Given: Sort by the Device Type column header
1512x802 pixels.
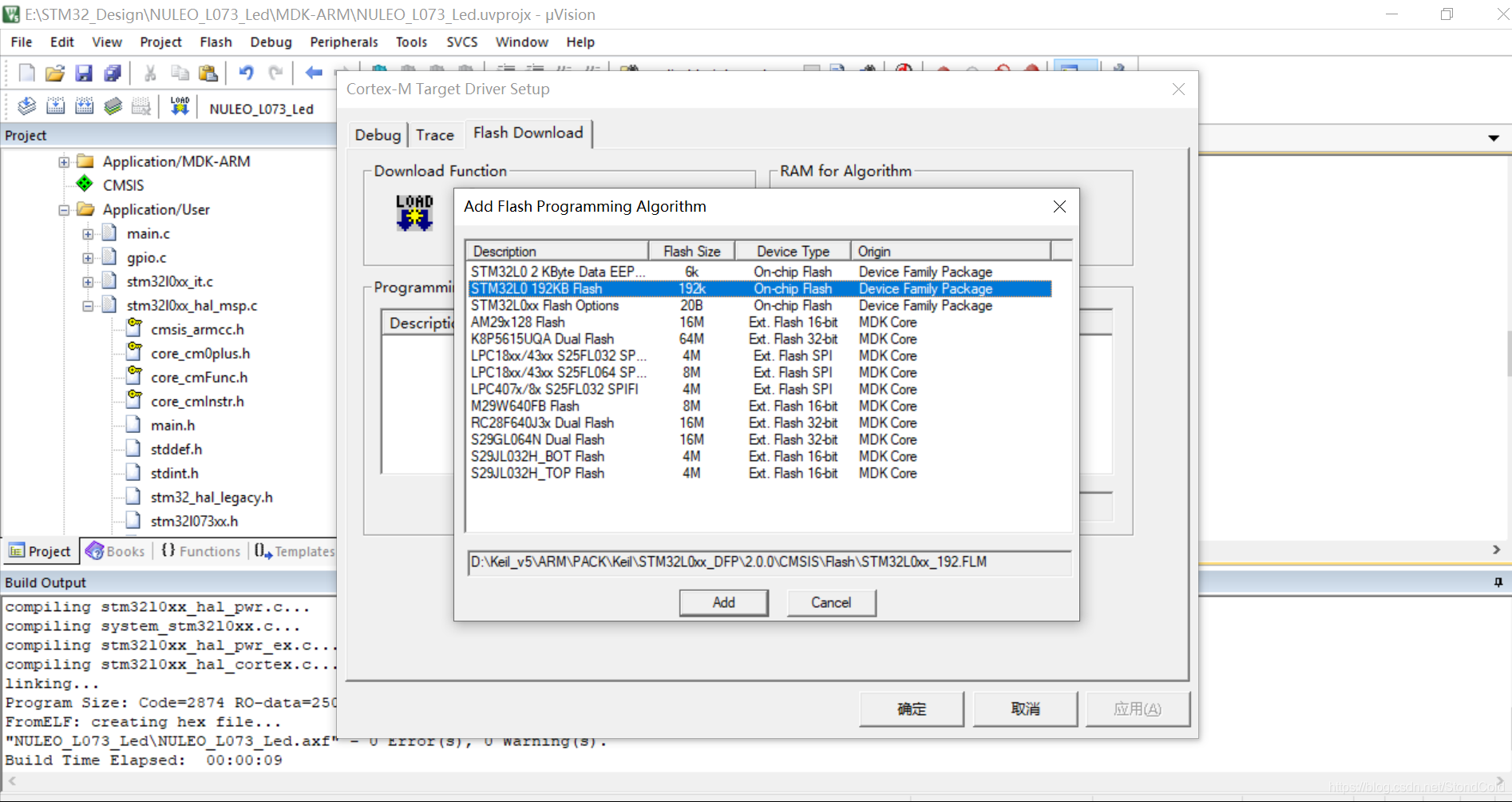Looking at the screenshot, I should coord(793,251).
